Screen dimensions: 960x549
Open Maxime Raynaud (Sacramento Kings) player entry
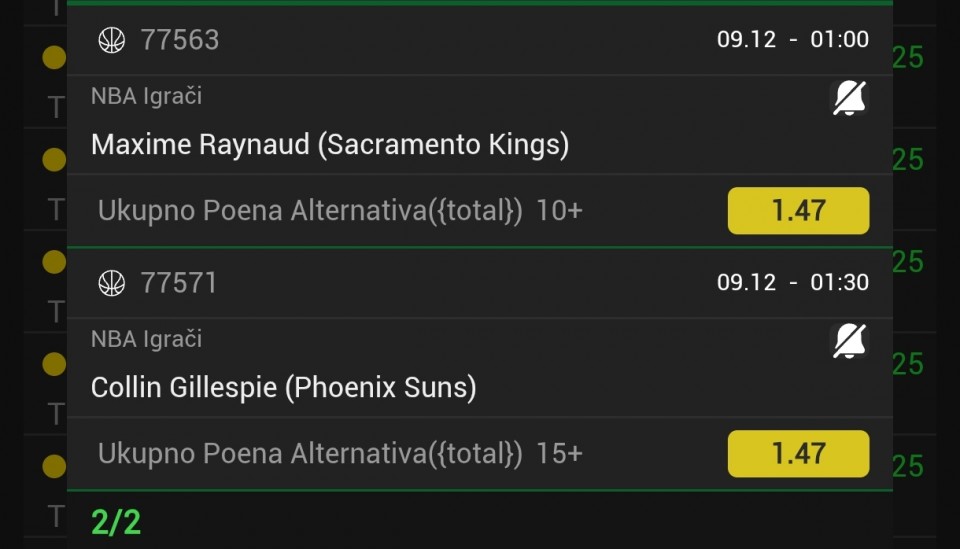pos(329,145)
